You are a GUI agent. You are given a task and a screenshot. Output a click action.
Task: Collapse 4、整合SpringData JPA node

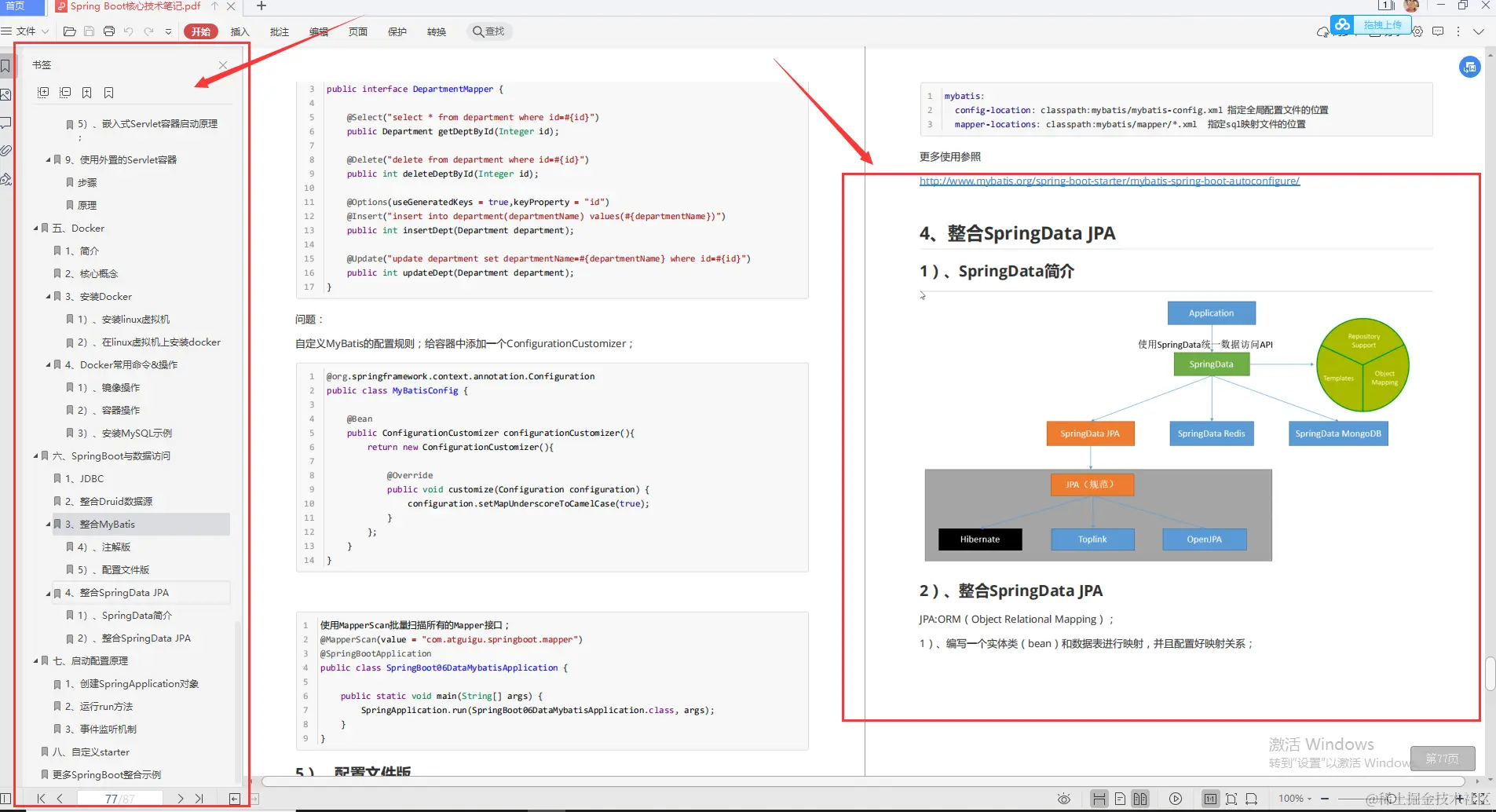(x=49, y=593)
